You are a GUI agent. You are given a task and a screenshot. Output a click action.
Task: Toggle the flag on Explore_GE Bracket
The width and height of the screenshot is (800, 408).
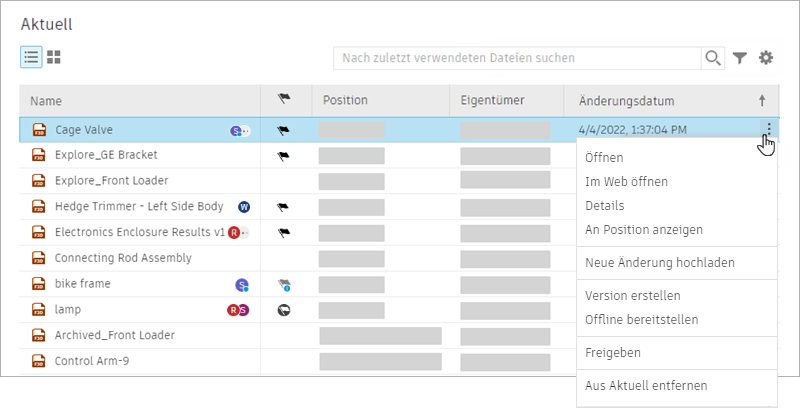(x=283, y=156)
